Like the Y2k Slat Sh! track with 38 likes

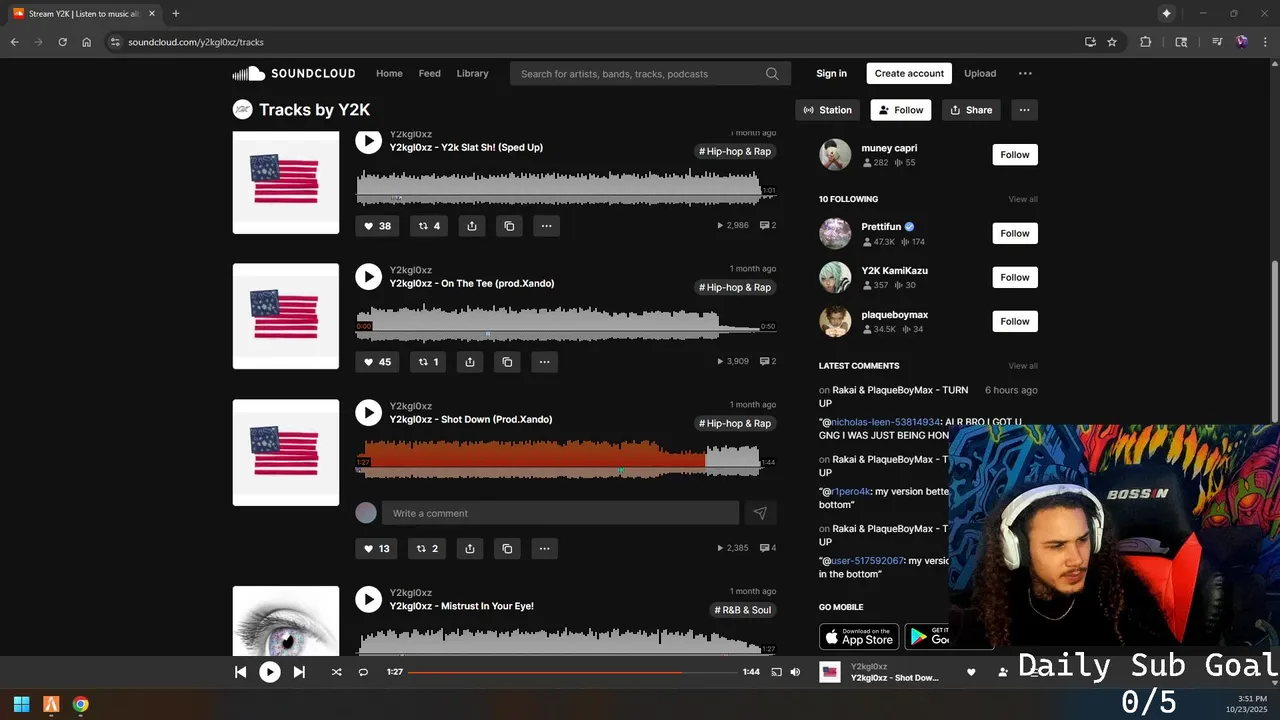[x=377, y=226]
